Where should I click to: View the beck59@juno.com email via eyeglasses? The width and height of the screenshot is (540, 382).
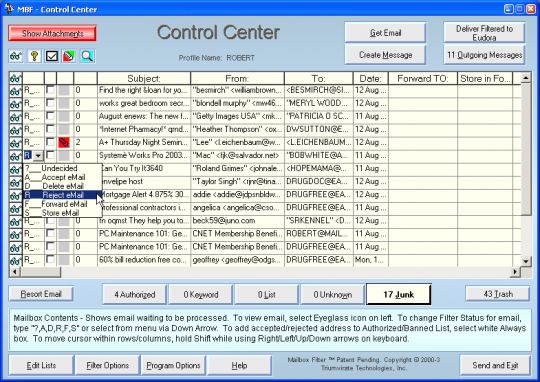(16, 222)
